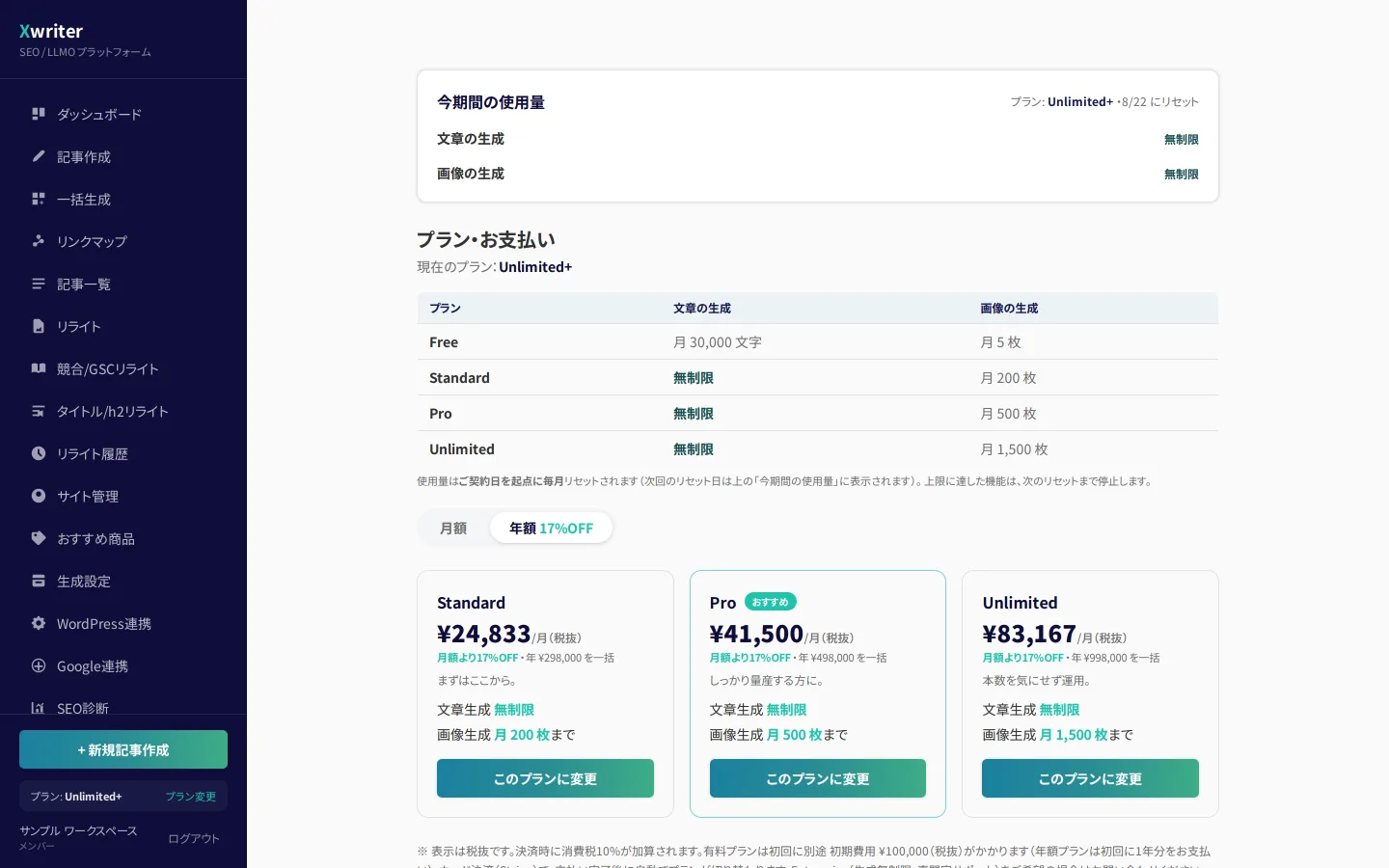
Task: Navigate to サイト管理
Action: [123, 496]
